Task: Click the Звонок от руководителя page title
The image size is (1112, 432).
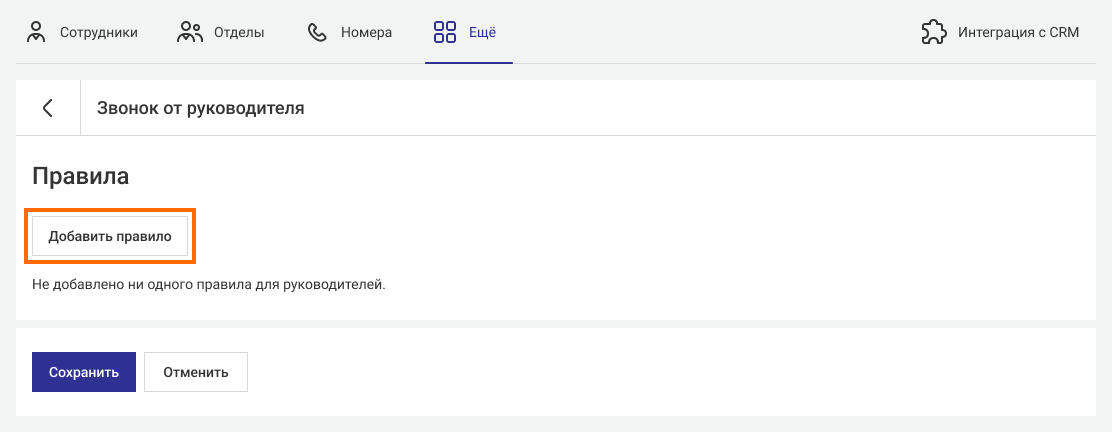Action: pos(200,108)
